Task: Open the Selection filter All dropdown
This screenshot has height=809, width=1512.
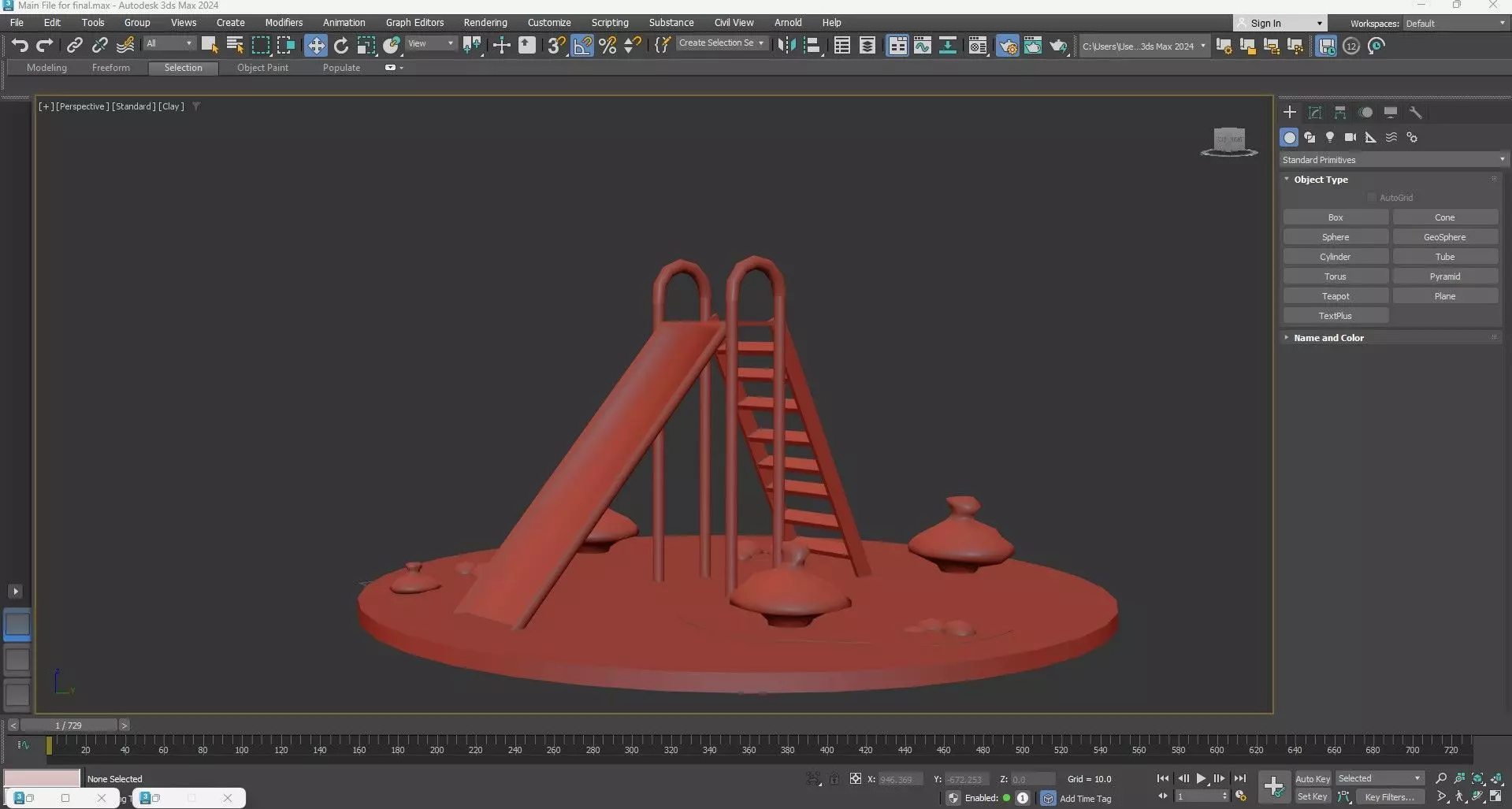Action: (169, 44)
